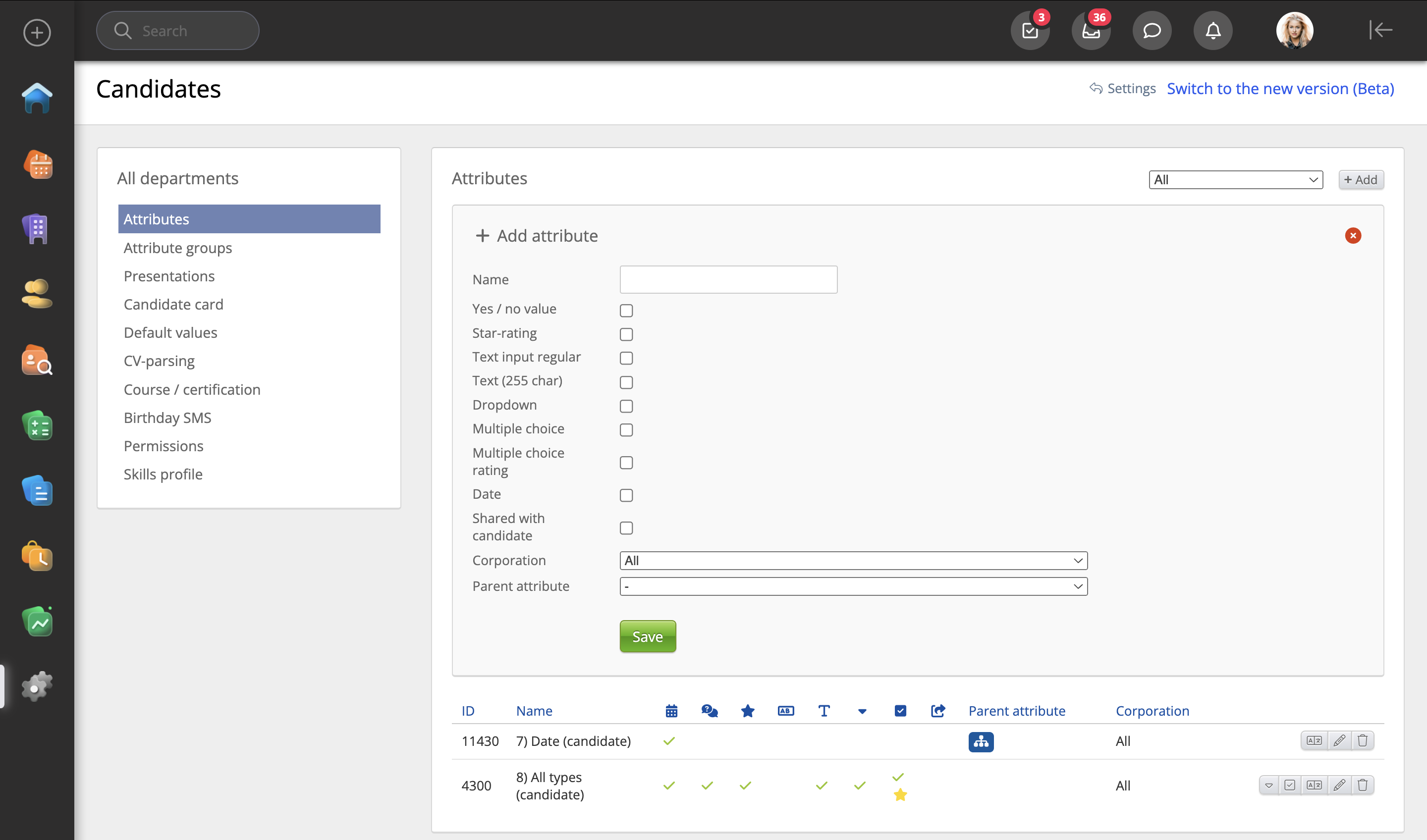The height and width of the screenshot is (840, 1427).
Task: Open the tasks icon with badge 3
Action: tap(1030, 31)
